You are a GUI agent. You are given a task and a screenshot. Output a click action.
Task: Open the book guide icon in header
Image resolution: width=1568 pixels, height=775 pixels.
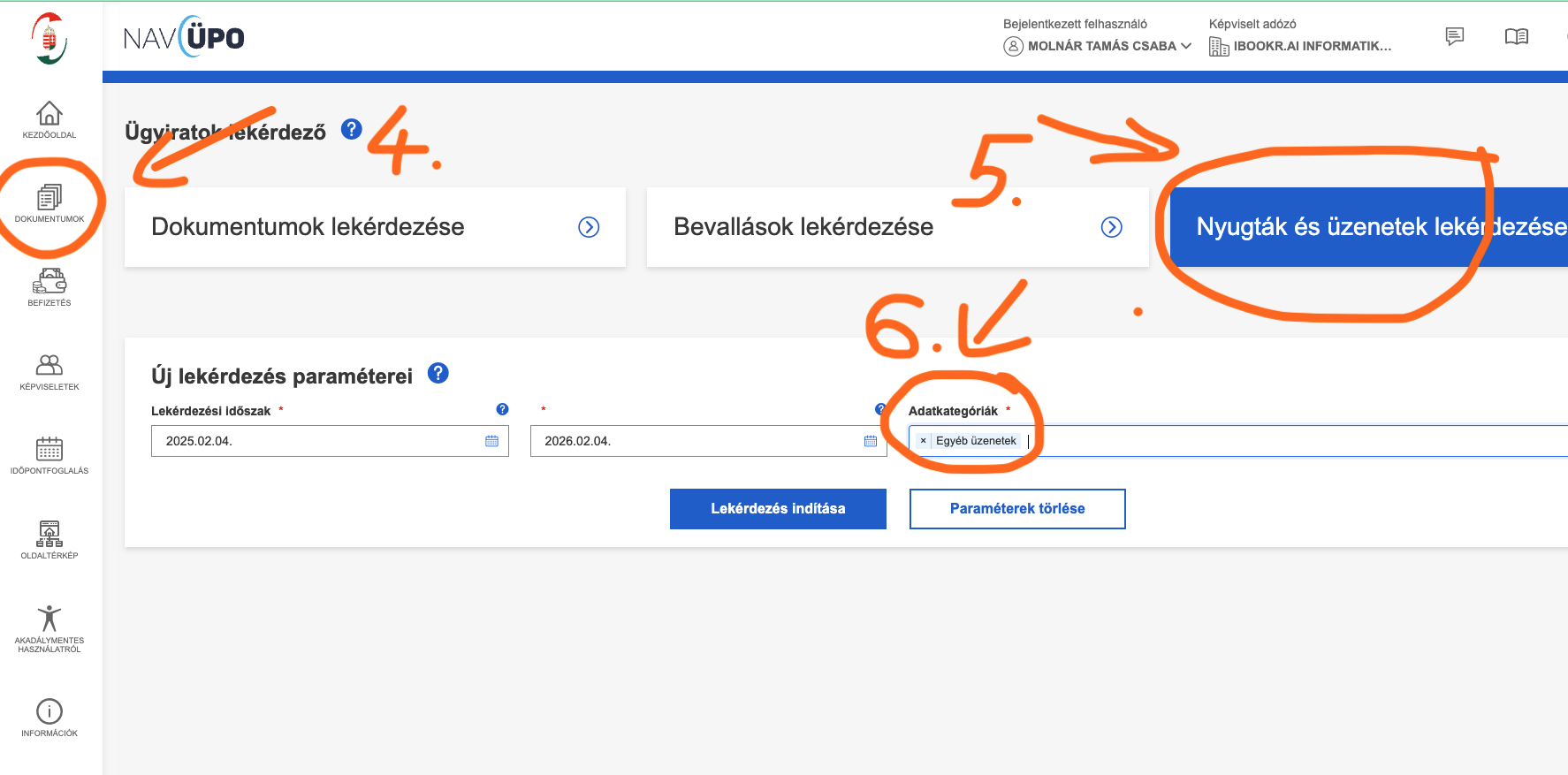tap(1516, 36)
